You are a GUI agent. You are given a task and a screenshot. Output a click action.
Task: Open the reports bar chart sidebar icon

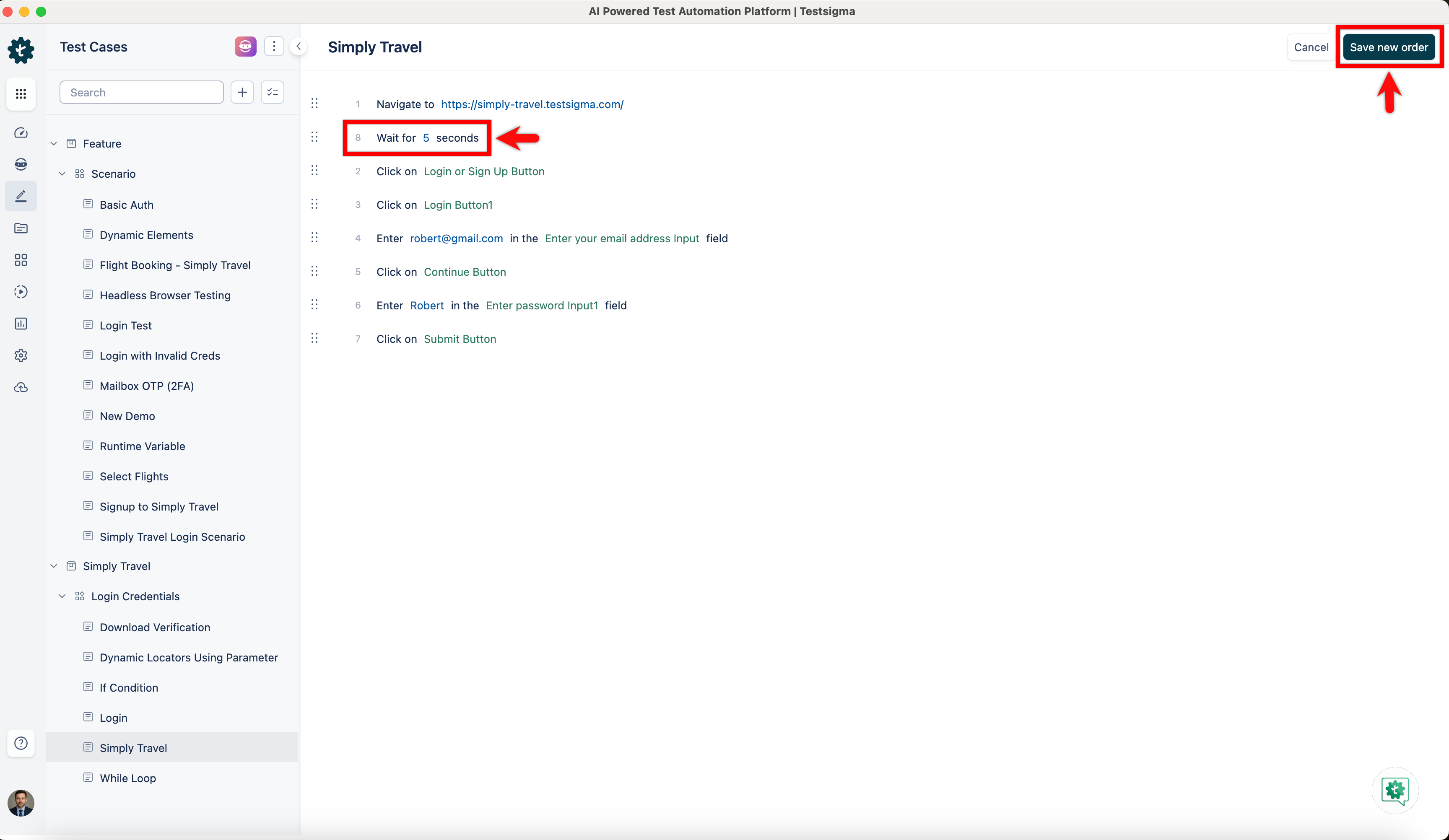point(21,324)
